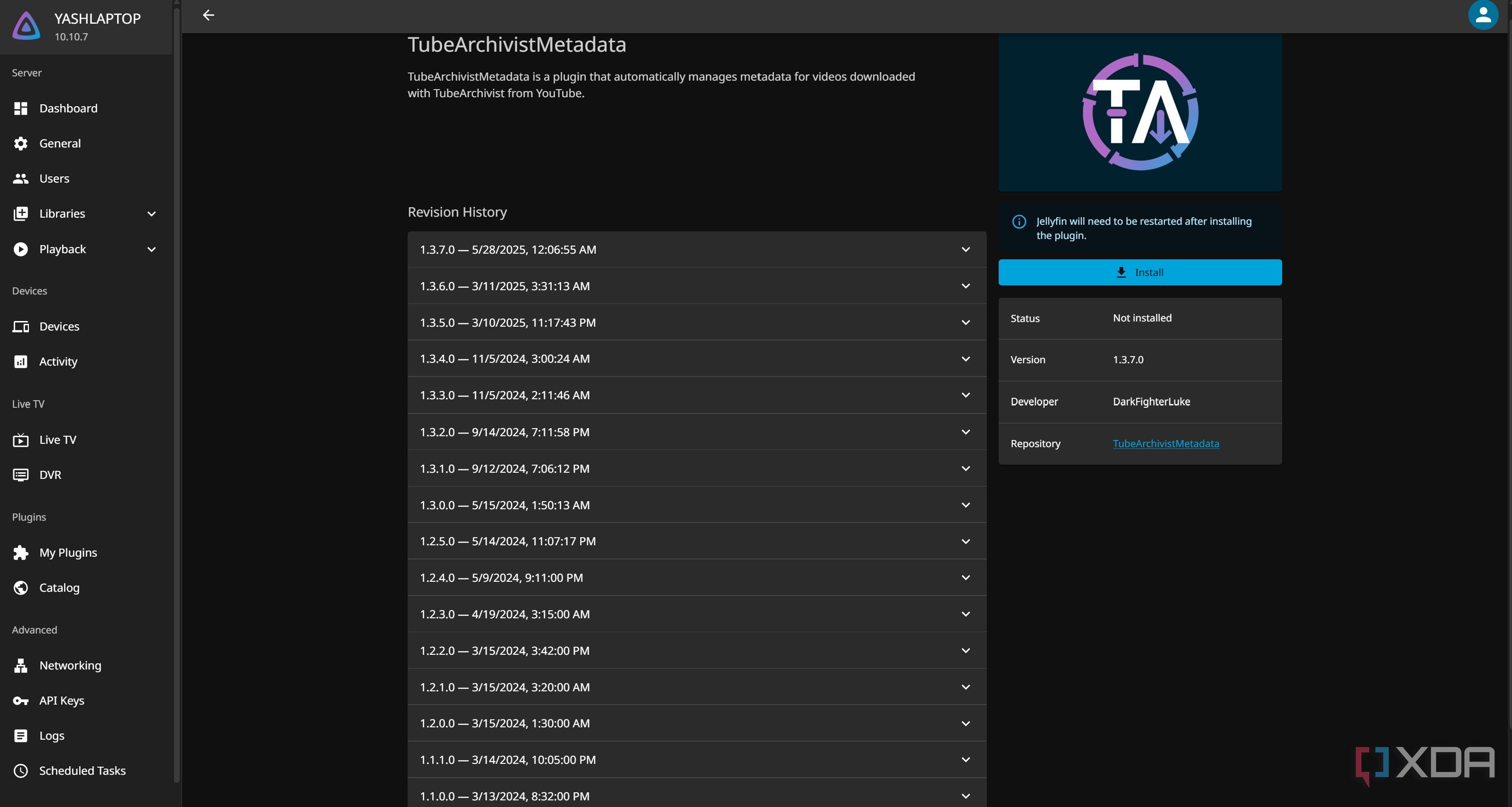Viewport: 1512px width, 807px height.
Task: Click the Scheduled Tasks clock icon
Action: pyautogui.click(x=20, y=770)
